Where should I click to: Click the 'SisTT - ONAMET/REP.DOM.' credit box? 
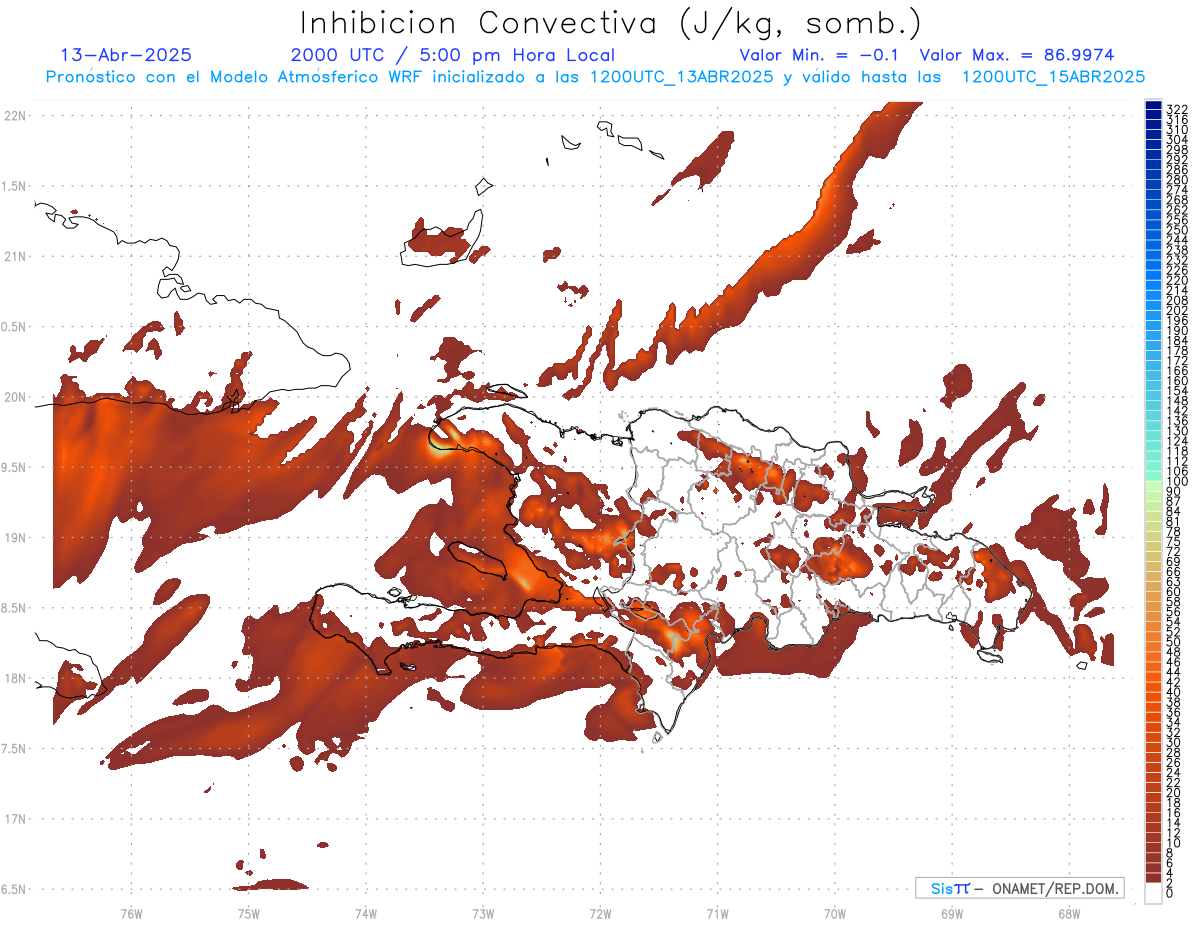[1020, 888]
